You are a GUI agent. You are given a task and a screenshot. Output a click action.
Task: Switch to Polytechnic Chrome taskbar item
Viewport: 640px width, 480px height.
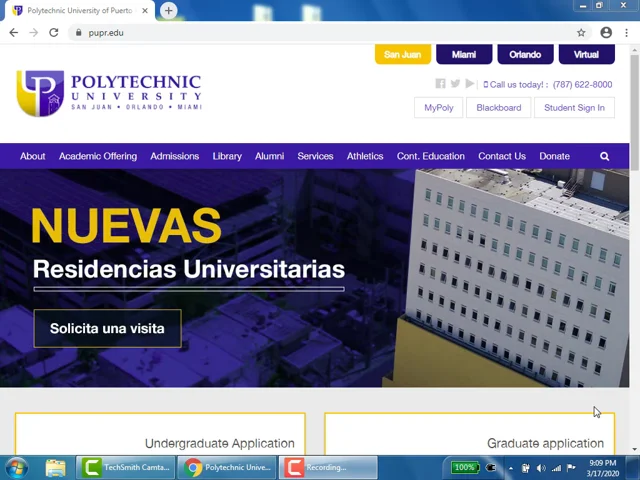click(x=227, y=467)
